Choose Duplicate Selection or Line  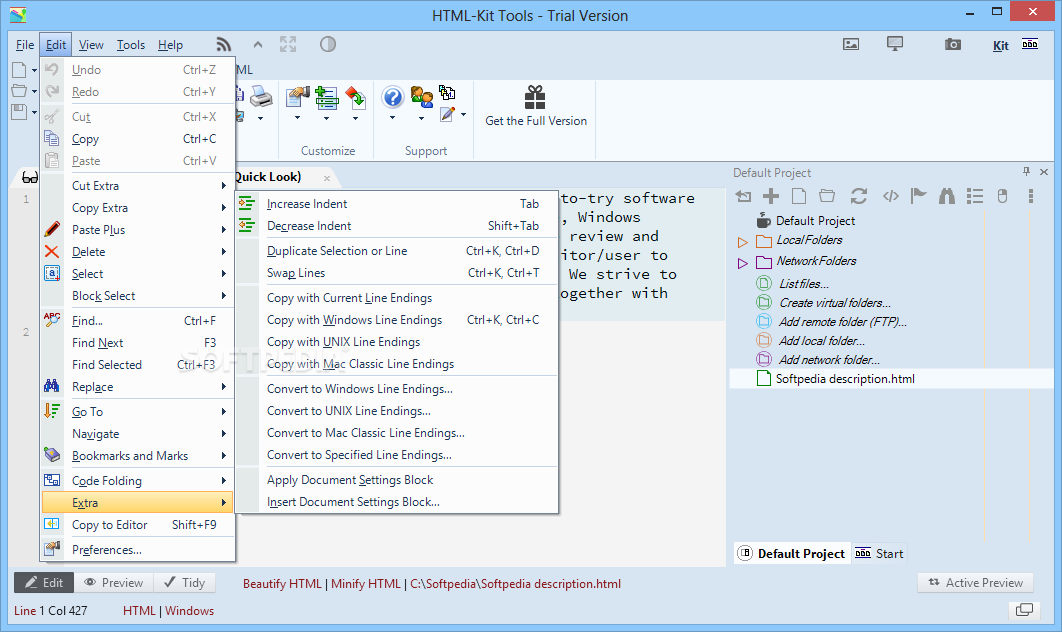point(397,251)
